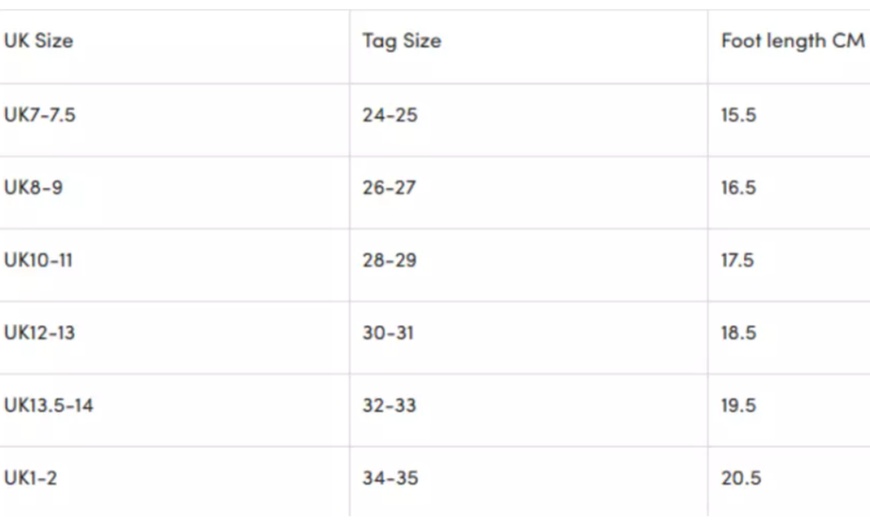
Task: Select the UK10-11 size cell
Action: coord(38,260)
